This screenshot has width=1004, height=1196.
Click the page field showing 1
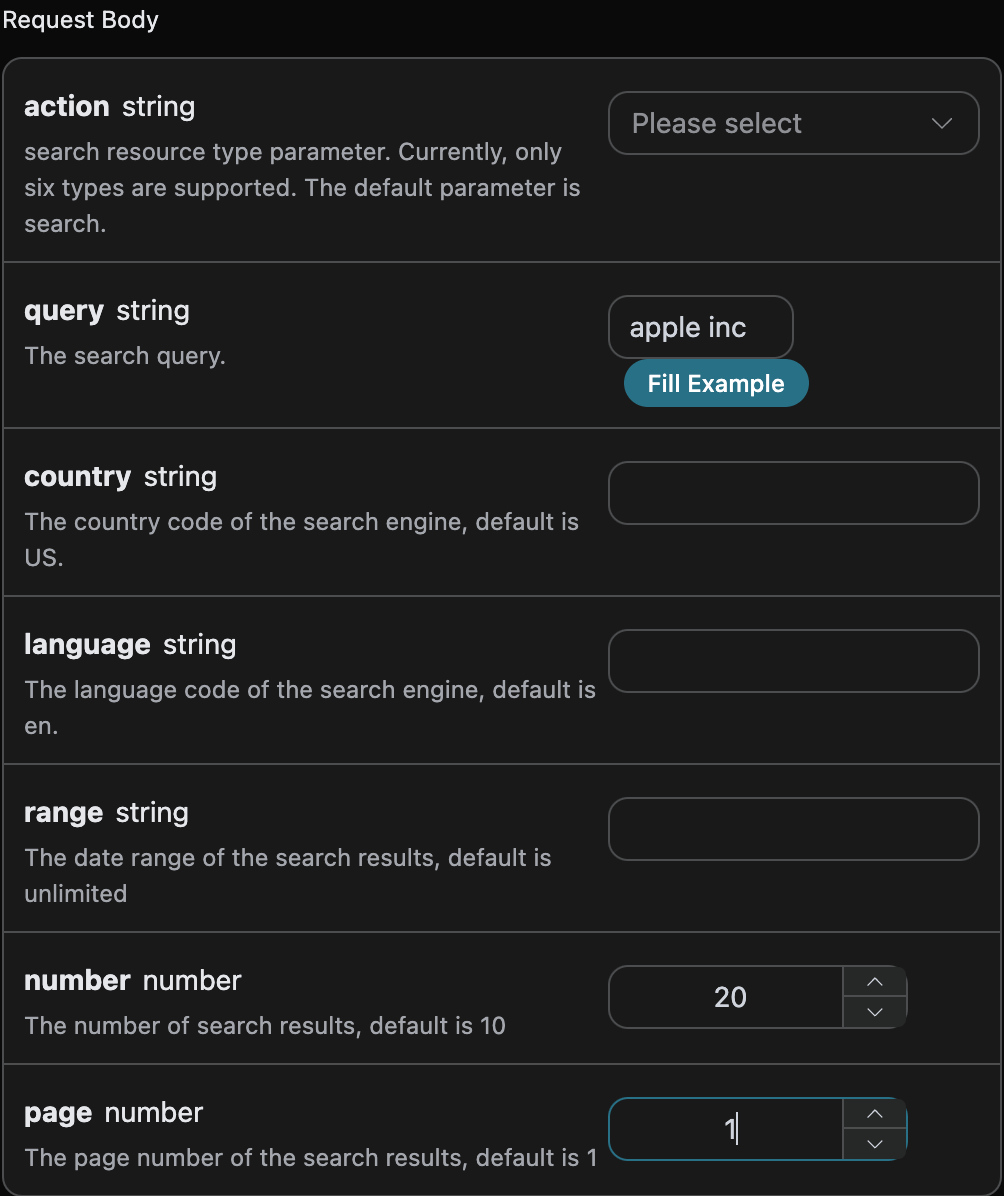(726, 1129)
